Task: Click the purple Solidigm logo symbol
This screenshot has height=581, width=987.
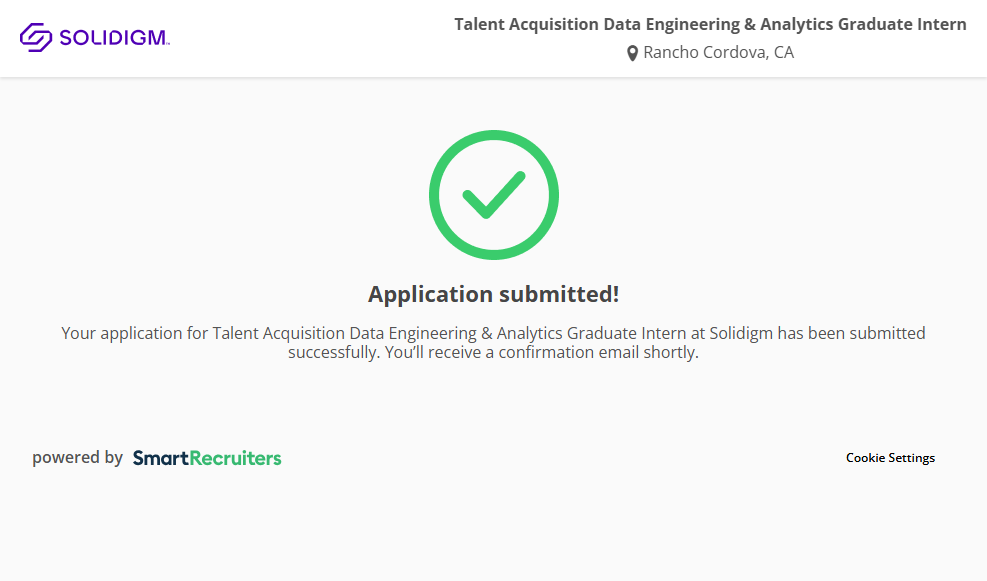Action: coord(36,38)
